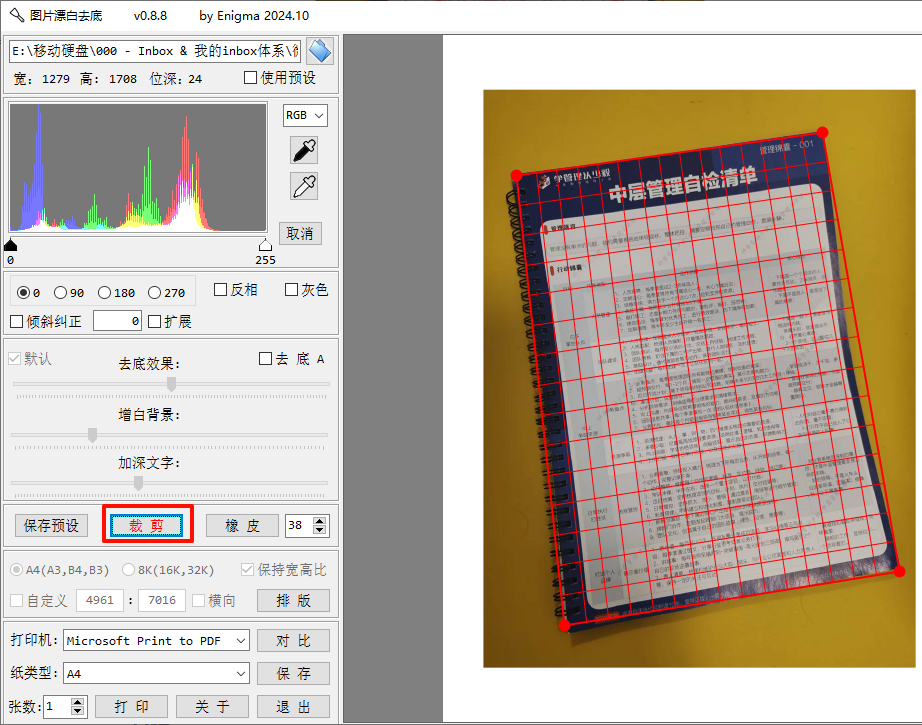Open the 纸类型 paper type dropdown
This screenshot has height=725, width=922.
coord(156,673)
